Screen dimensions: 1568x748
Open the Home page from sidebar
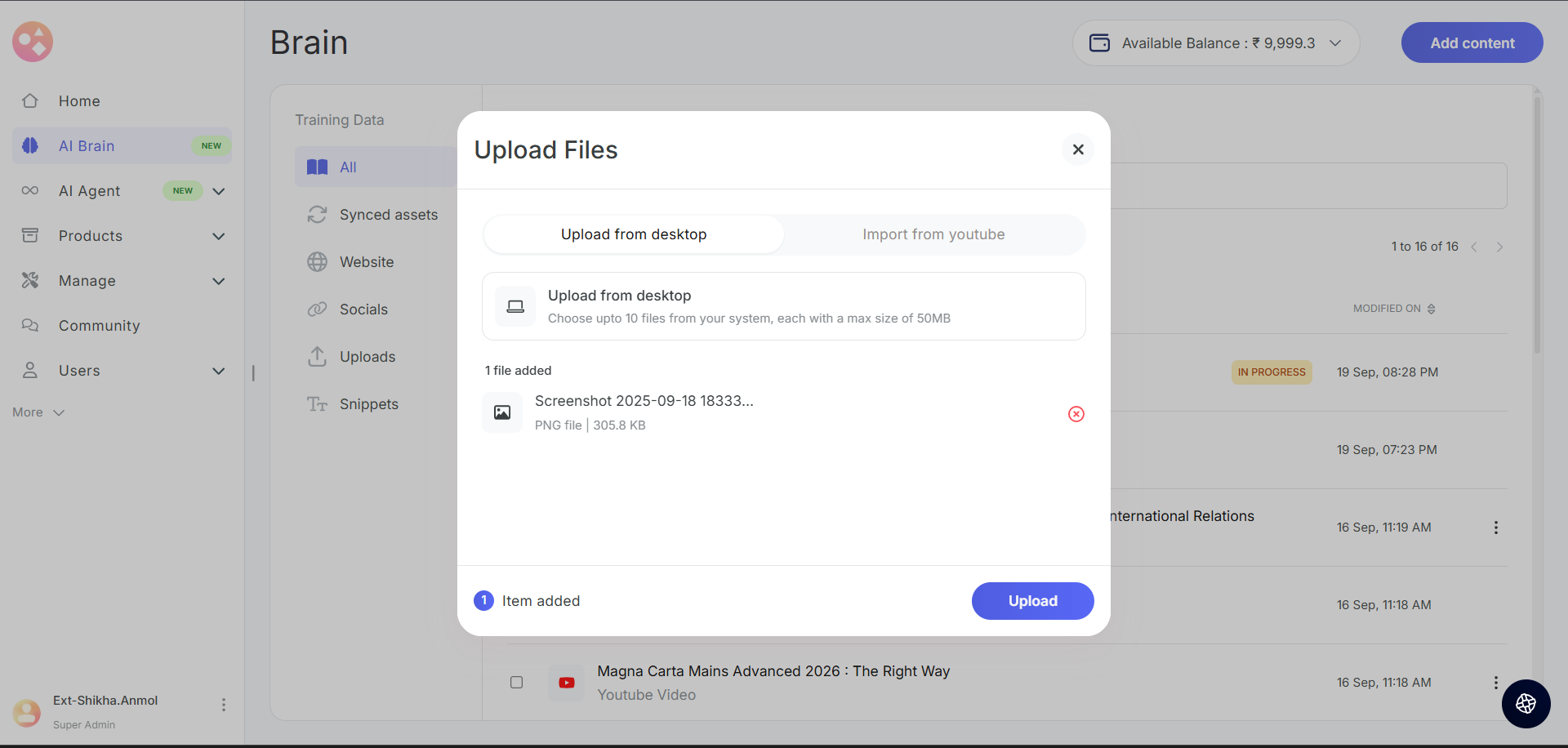click(79, 101)
